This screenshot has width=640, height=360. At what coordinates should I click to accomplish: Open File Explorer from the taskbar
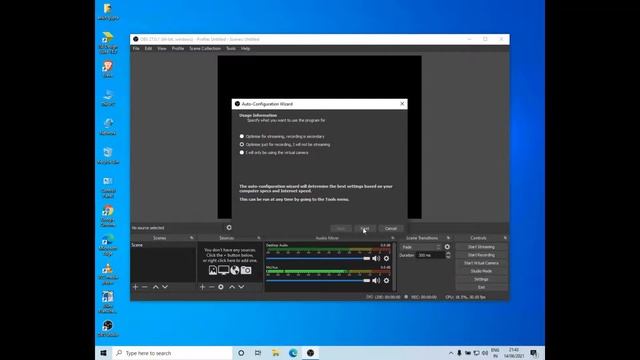[x=276, y=353]
